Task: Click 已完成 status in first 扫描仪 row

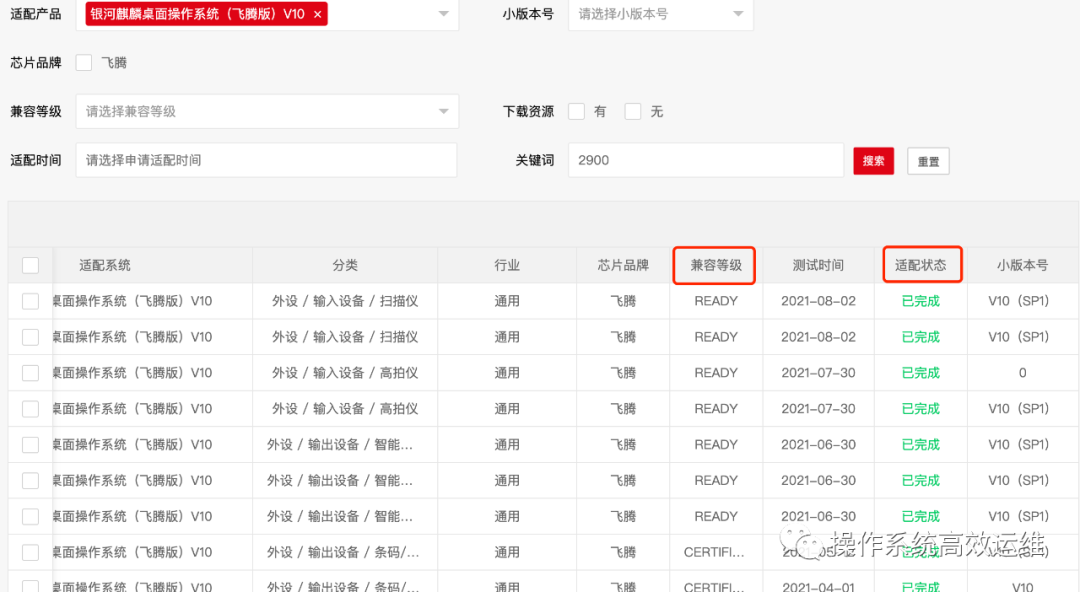Action: pyautogui.click(x=921, y=301)
